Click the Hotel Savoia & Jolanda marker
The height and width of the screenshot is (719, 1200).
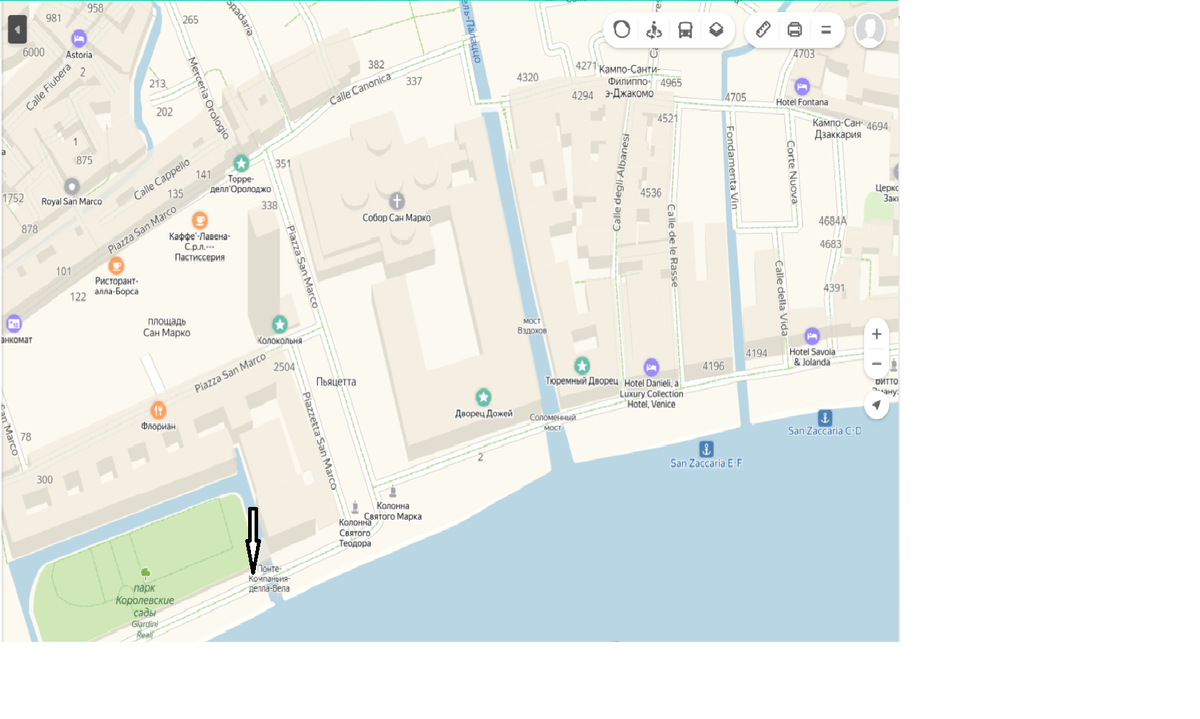(x=812, y=336)
